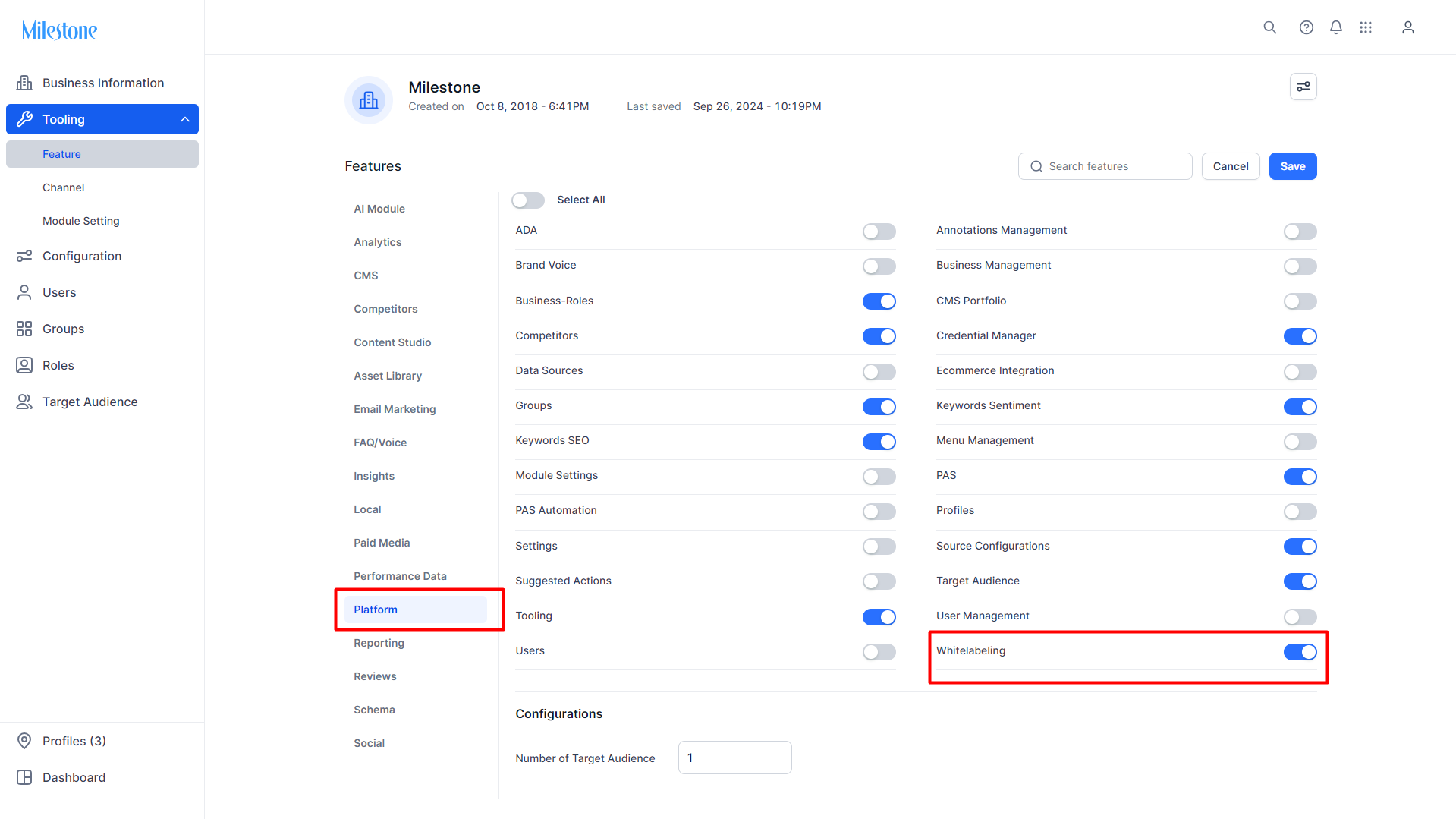Toggle the Select All switch
The image size is (1456, 819).
click(528, 200)
